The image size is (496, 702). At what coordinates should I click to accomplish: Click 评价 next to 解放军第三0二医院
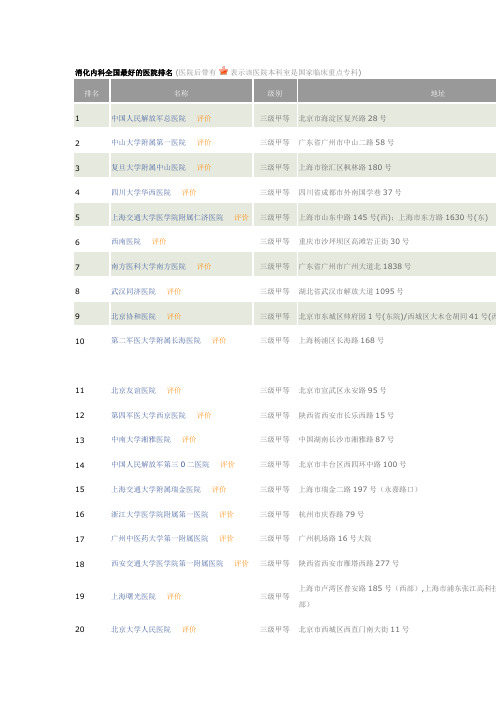tap(227, 465)
